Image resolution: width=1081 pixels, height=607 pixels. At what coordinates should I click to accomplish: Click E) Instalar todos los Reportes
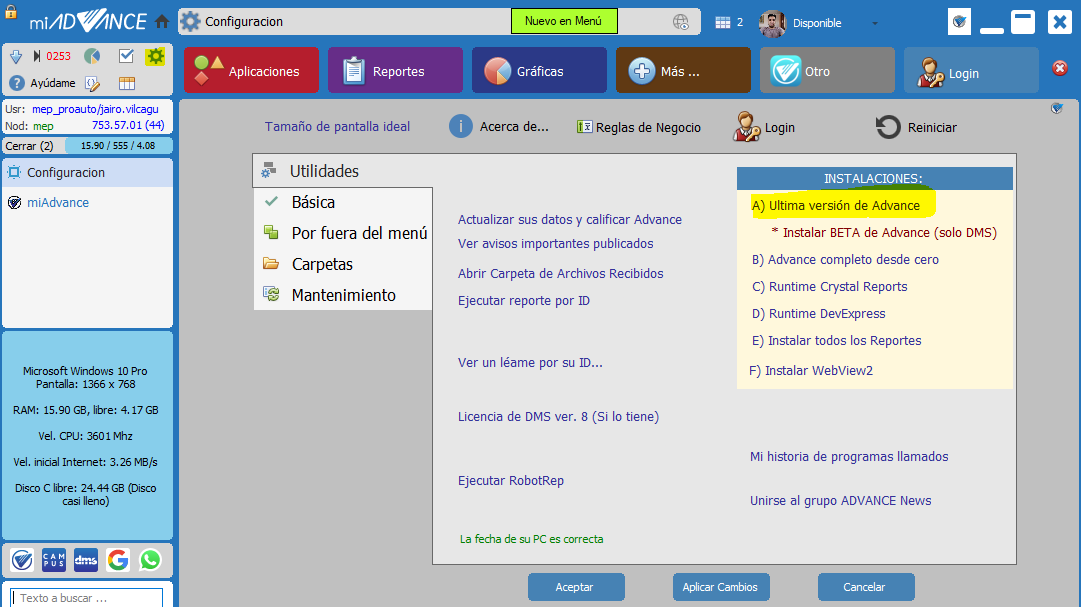(836, 341)
